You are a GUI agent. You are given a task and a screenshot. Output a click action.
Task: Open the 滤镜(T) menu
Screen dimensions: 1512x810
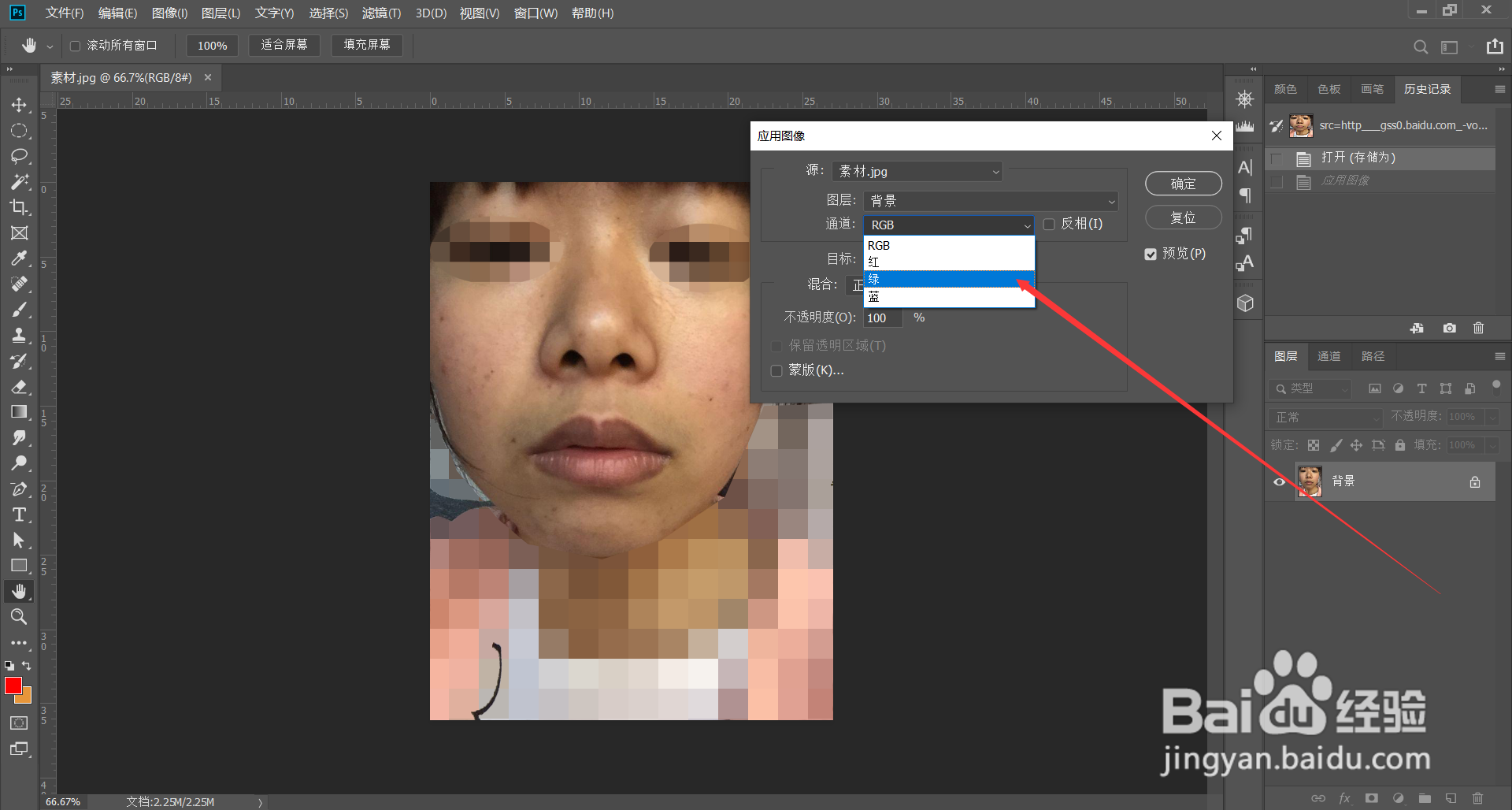(x=381, y=13)
